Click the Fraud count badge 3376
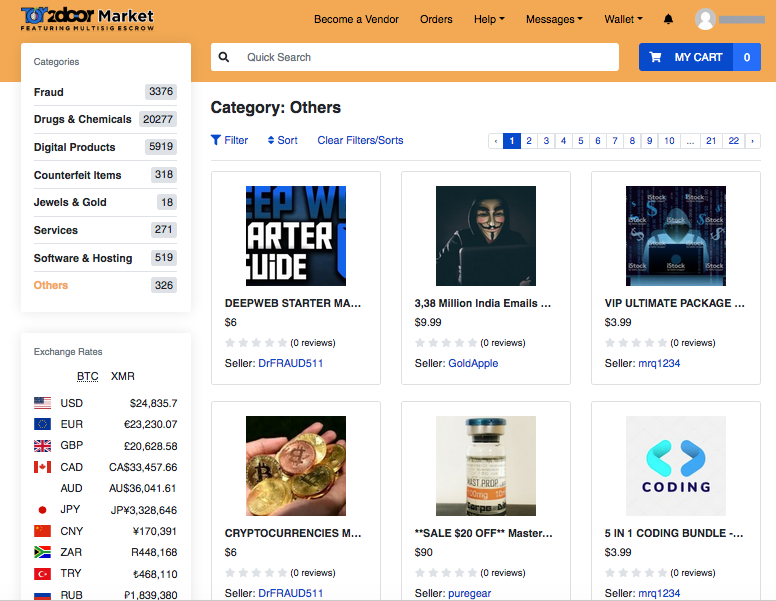The image size is (776, 601). pyautogui.click(x=161, y=92)
